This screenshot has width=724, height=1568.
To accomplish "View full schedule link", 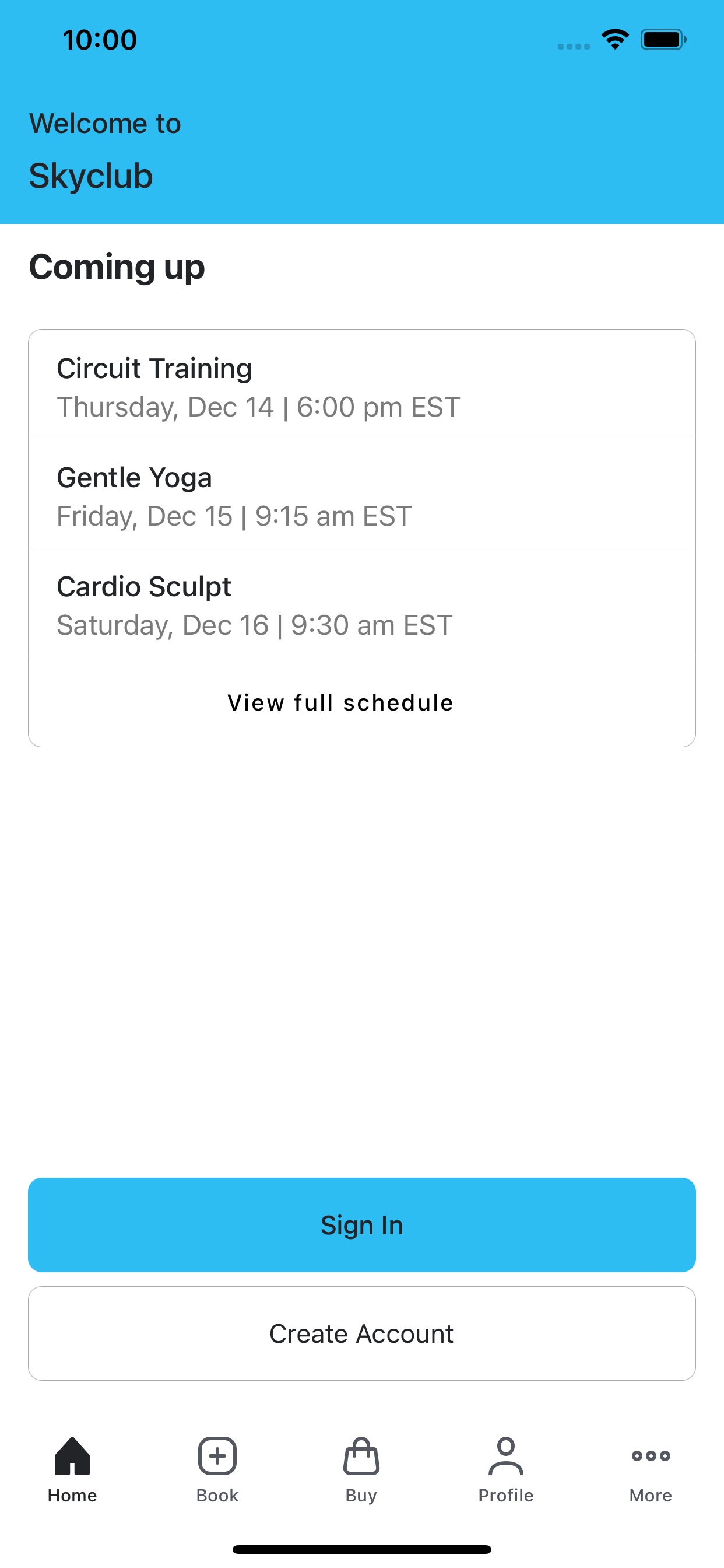I will pyautogui.click(x=340, y=702).
